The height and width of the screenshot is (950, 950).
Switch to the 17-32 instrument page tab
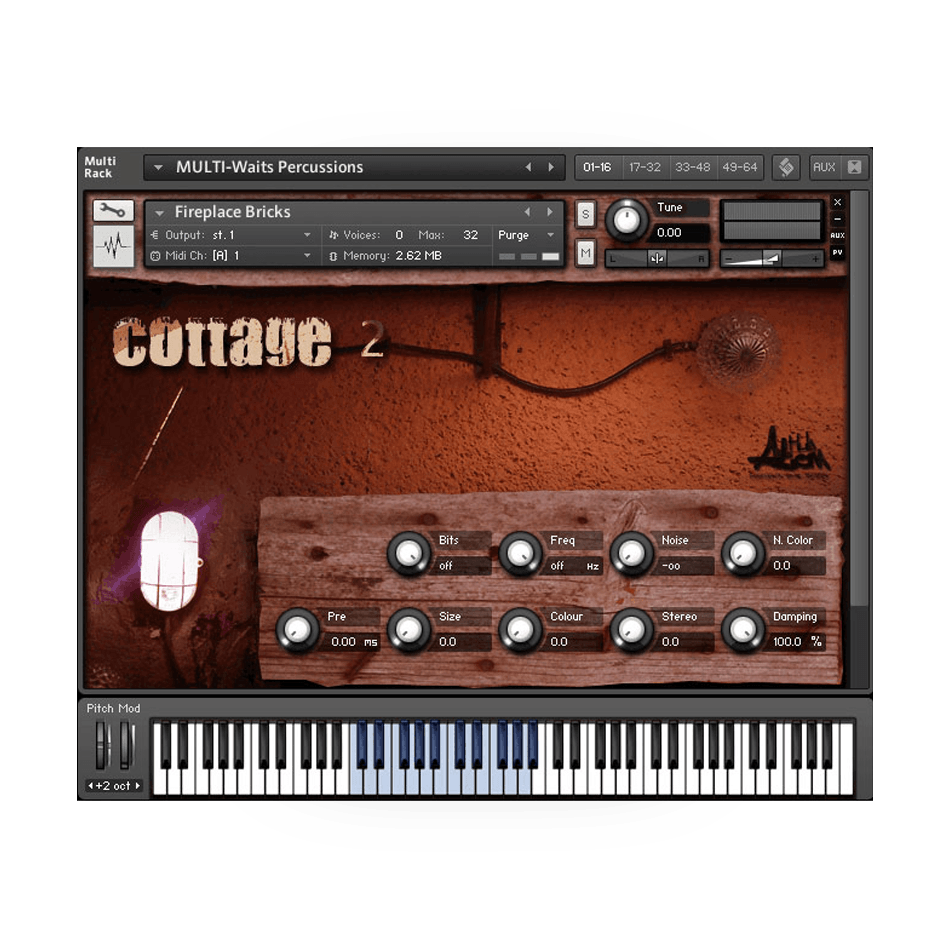tap(645, 167)
